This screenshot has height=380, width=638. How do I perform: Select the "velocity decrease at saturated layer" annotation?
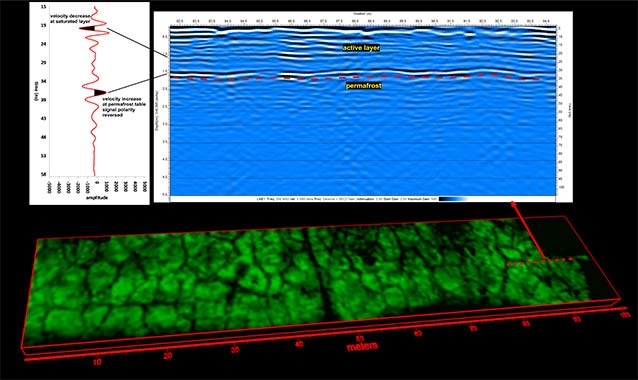coord(69,19)
